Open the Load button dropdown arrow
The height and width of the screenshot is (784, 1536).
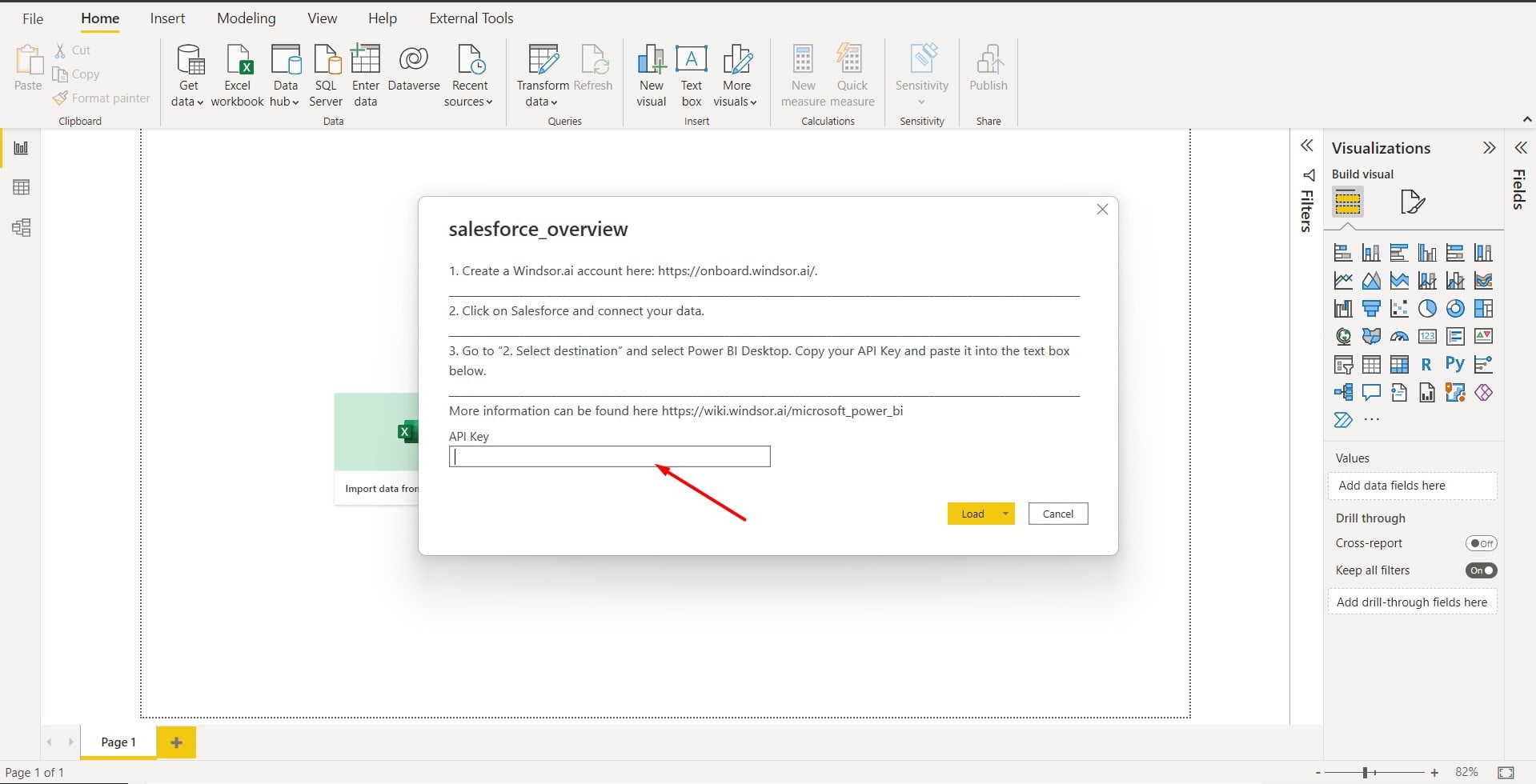[1005, 514]
